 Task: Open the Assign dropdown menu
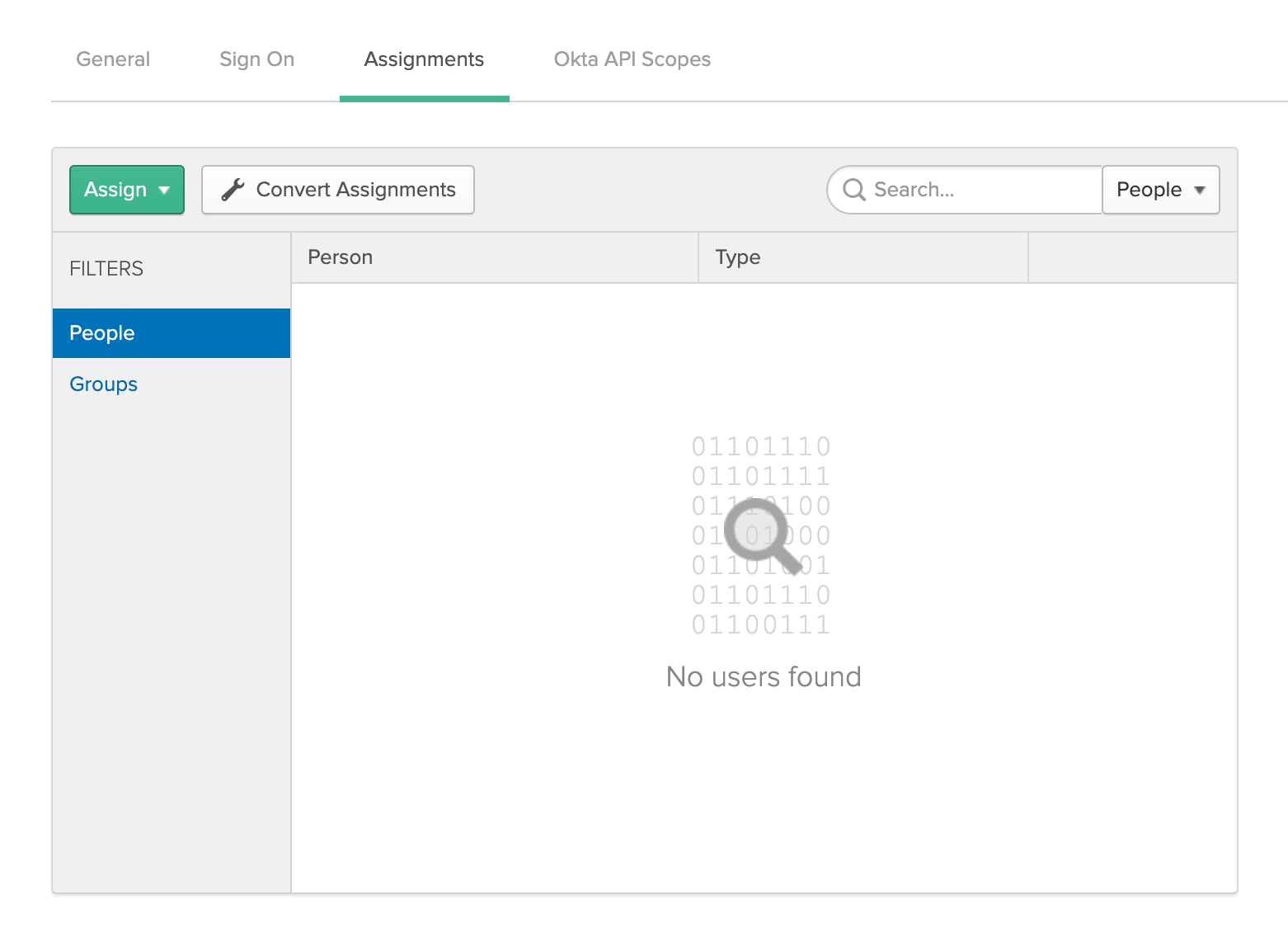pyautogui.click(x=126, y=190)
